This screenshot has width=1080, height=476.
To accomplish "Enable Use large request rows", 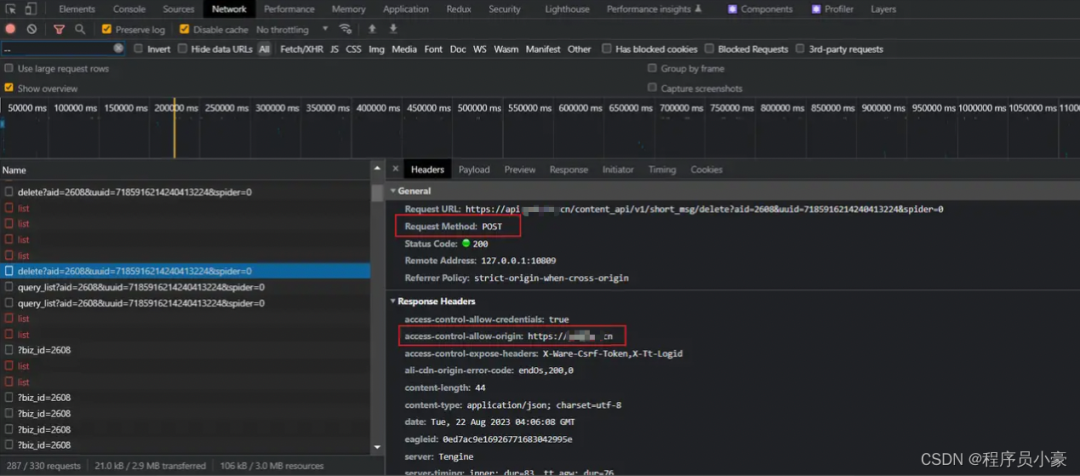I will [9, 68].
